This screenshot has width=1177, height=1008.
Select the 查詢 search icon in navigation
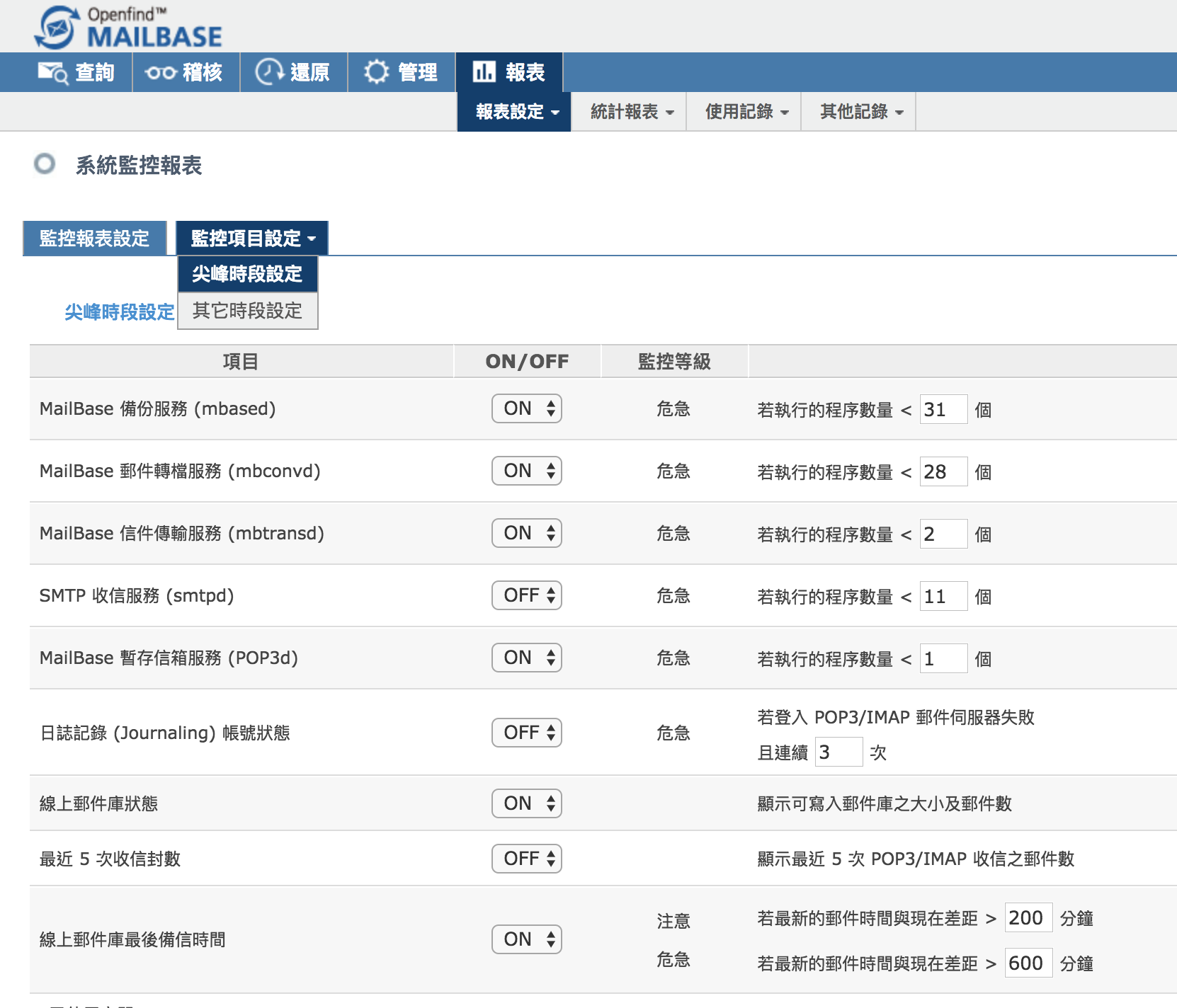(50, 71)
